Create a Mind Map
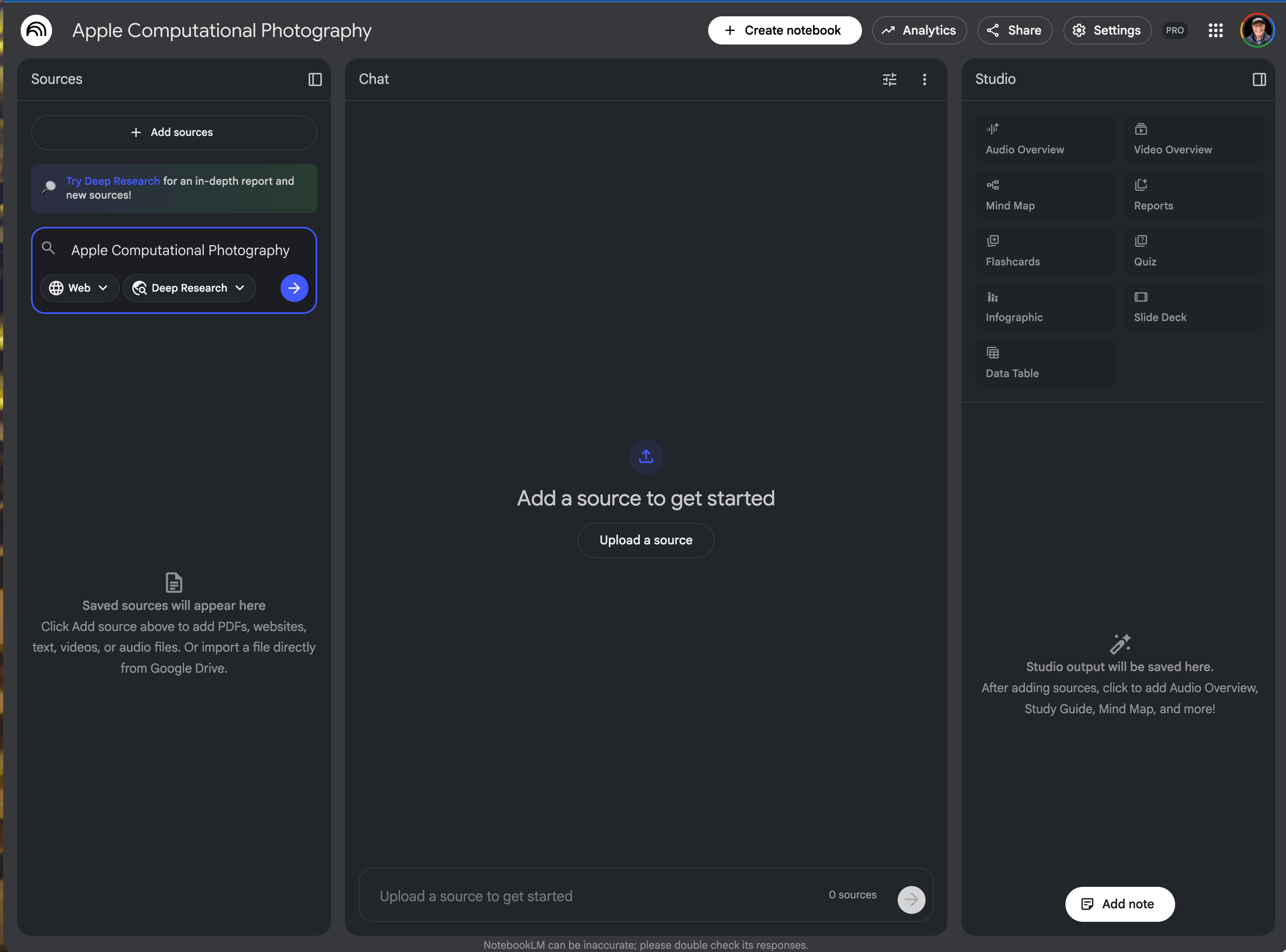 tap(1046, 195)
